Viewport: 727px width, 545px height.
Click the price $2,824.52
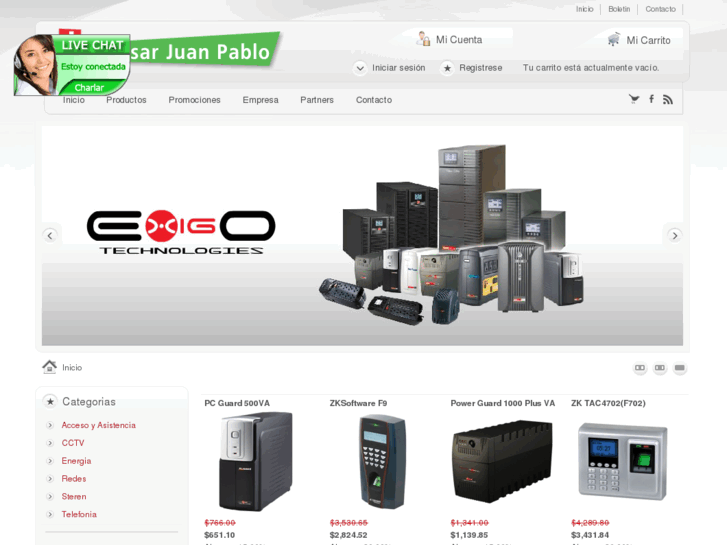click(348, 535)
